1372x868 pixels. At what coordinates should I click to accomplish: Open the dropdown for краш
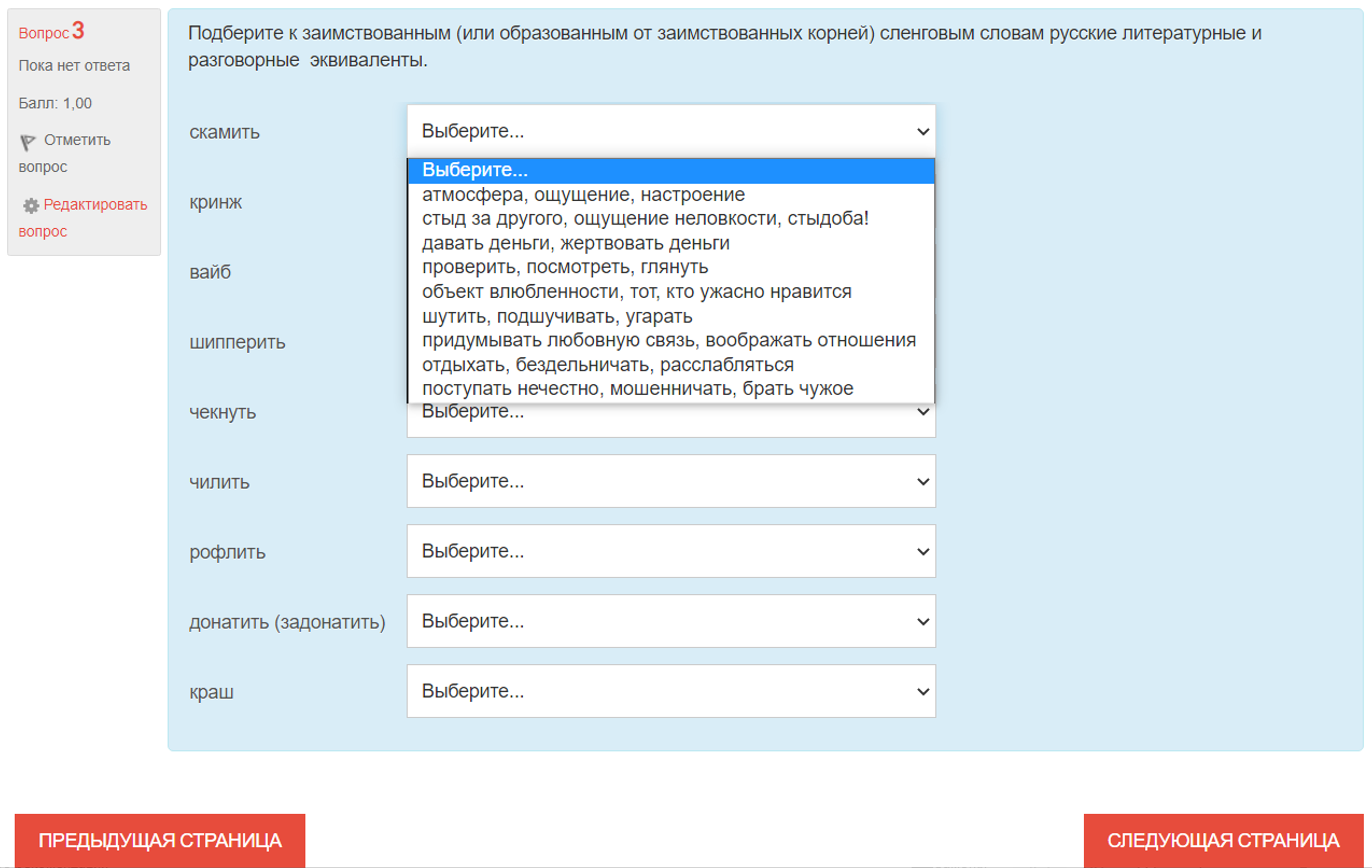(671, 691)
